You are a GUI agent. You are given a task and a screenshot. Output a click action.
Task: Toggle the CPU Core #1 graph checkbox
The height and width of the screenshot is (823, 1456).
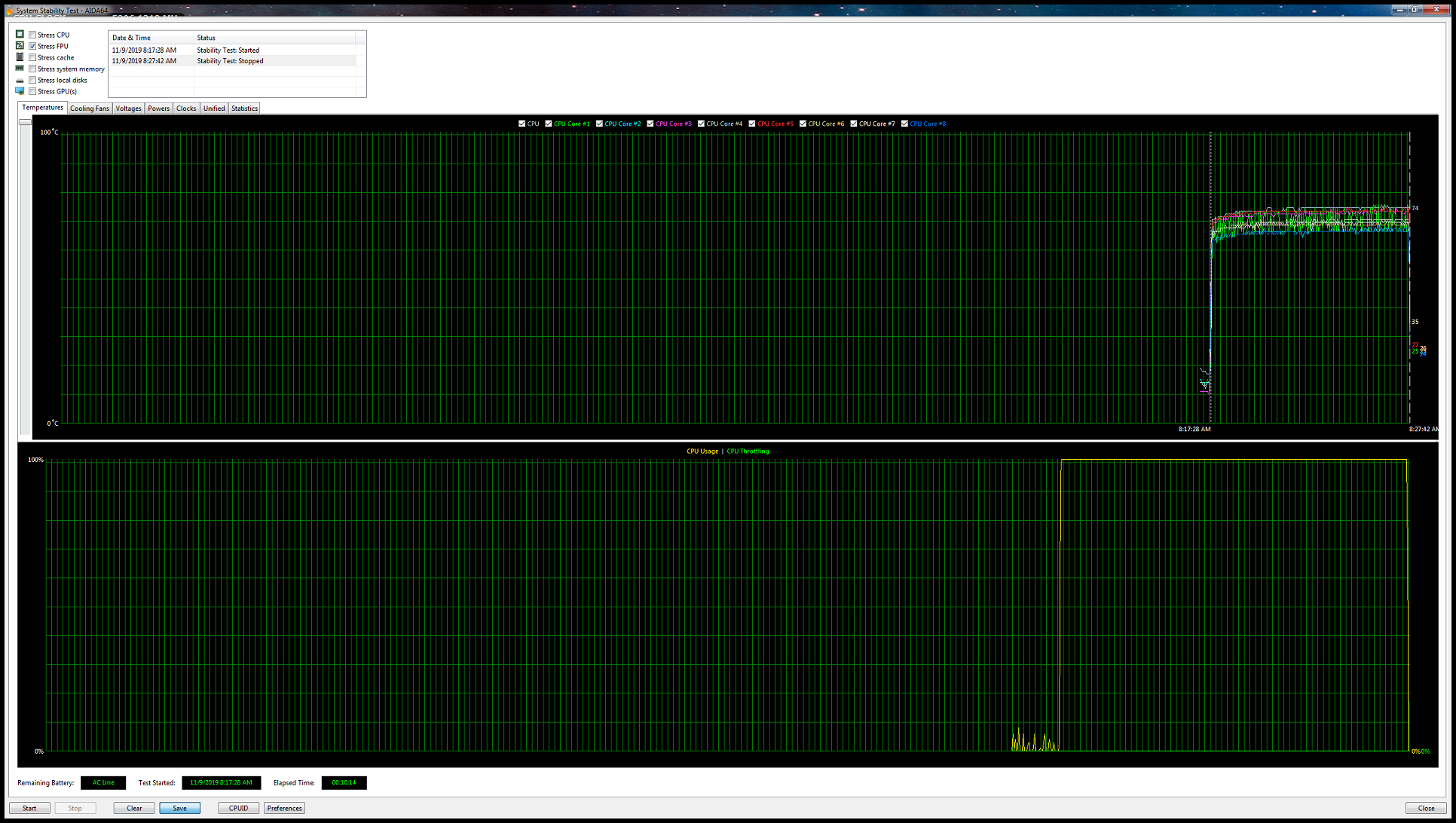coord(549,124)
